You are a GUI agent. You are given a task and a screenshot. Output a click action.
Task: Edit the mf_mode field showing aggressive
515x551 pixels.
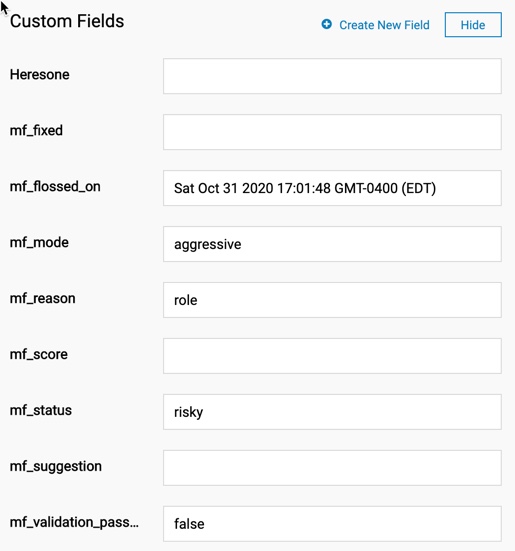pos(332,244)
